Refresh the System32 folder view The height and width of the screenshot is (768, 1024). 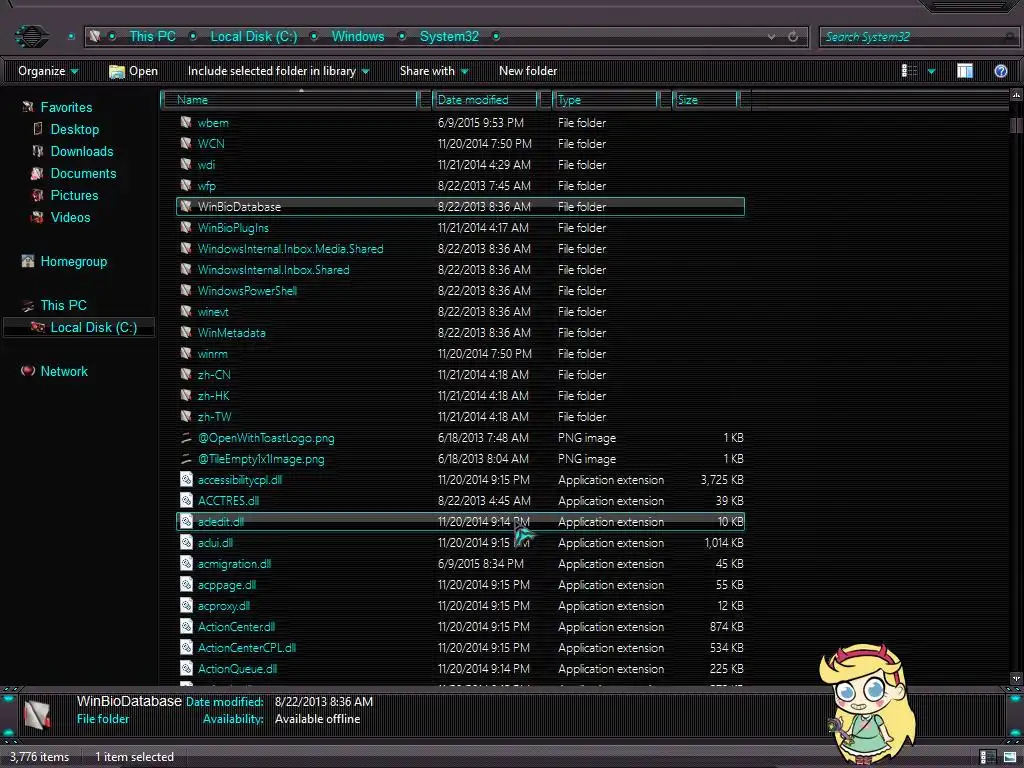(793, 37)
